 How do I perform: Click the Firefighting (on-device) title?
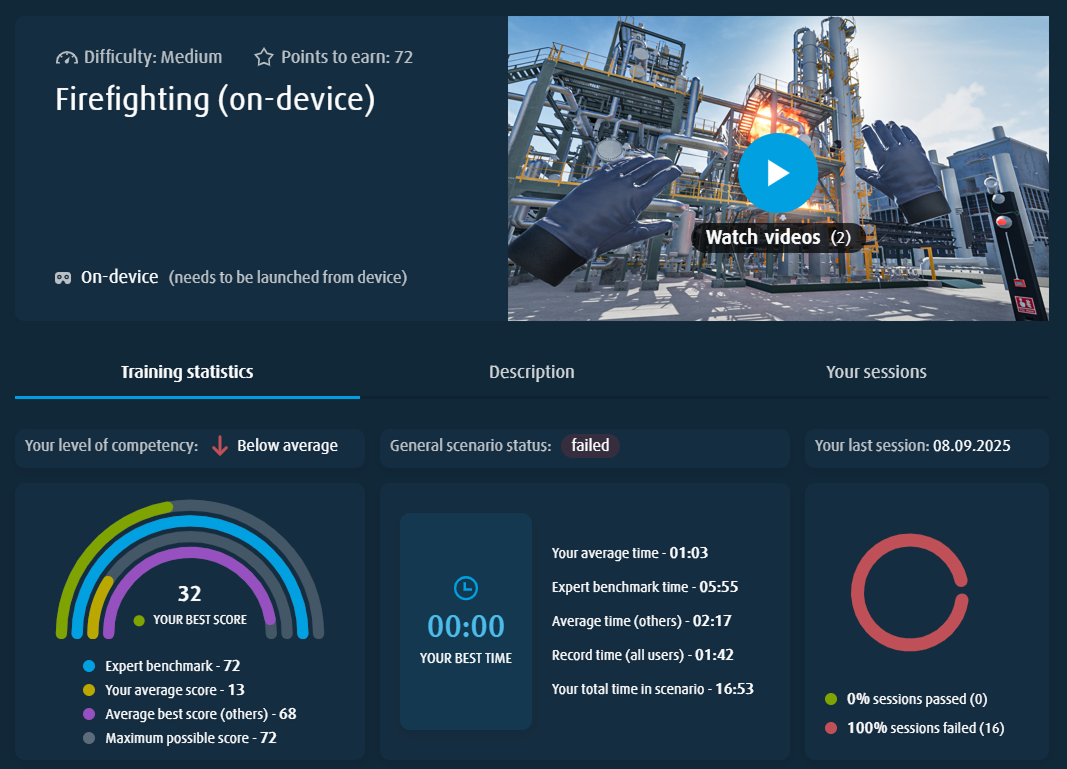[215, 100]
